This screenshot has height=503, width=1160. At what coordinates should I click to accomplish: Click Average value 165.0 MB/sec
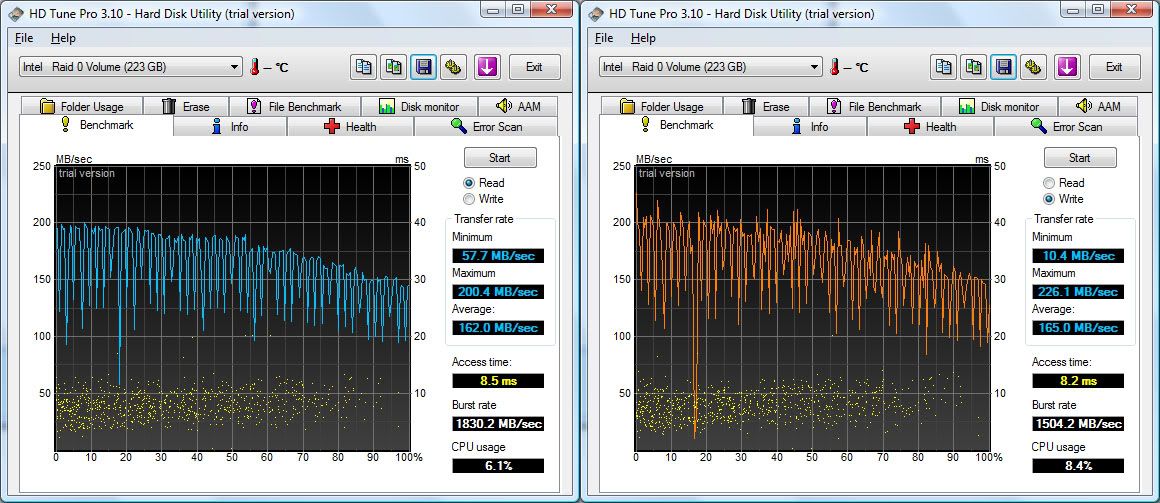[1078, 327]
